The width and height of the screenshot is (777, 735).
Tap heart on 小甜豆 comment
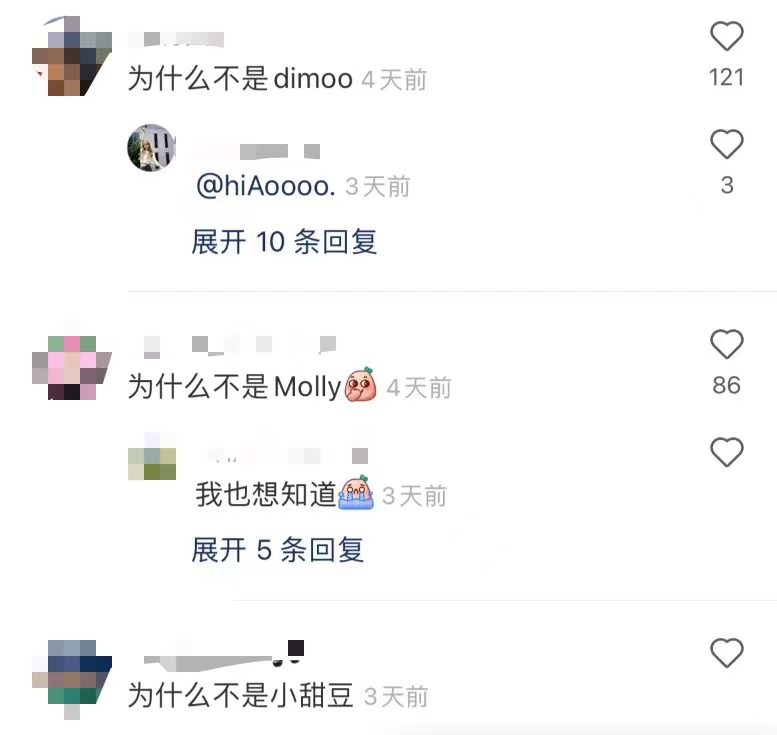(726, 653)
